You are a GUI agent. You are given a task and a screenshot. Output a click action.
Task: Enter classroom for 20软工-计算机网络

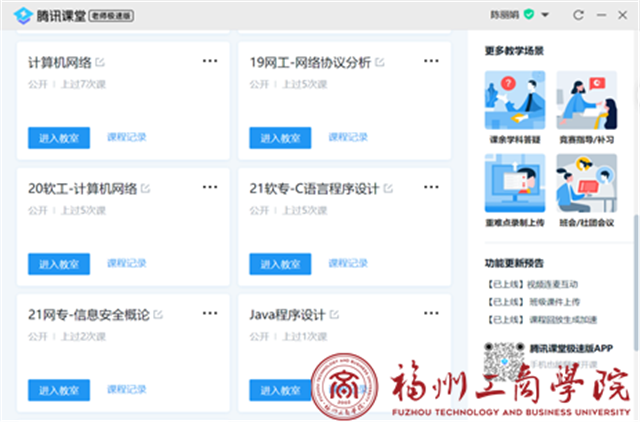pos(59,264)
